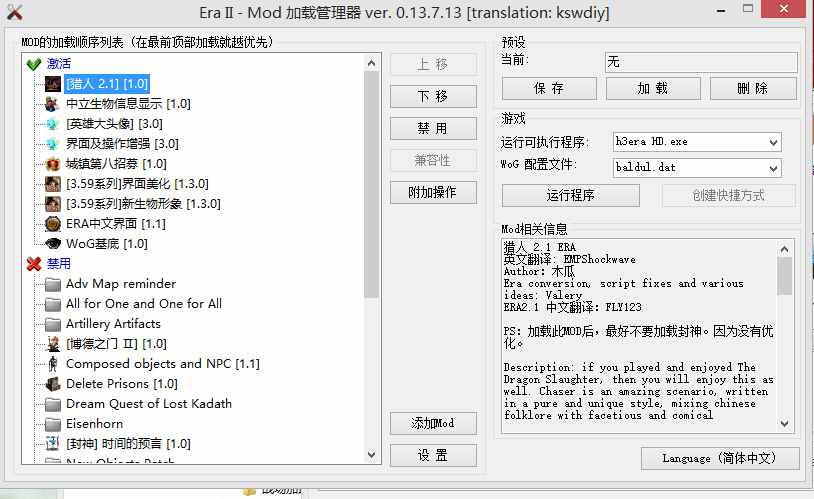Click the All for One folder icon

click(x=52, y=304)
